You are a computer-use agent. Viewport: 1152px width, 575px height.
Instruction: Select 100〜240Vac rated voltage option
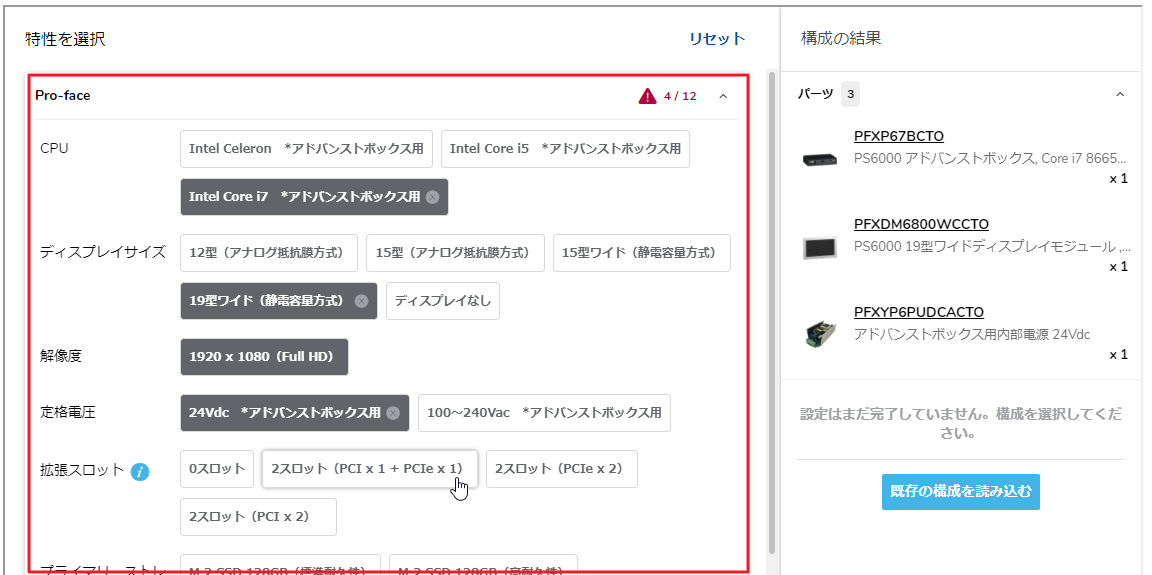pos(544,413)
